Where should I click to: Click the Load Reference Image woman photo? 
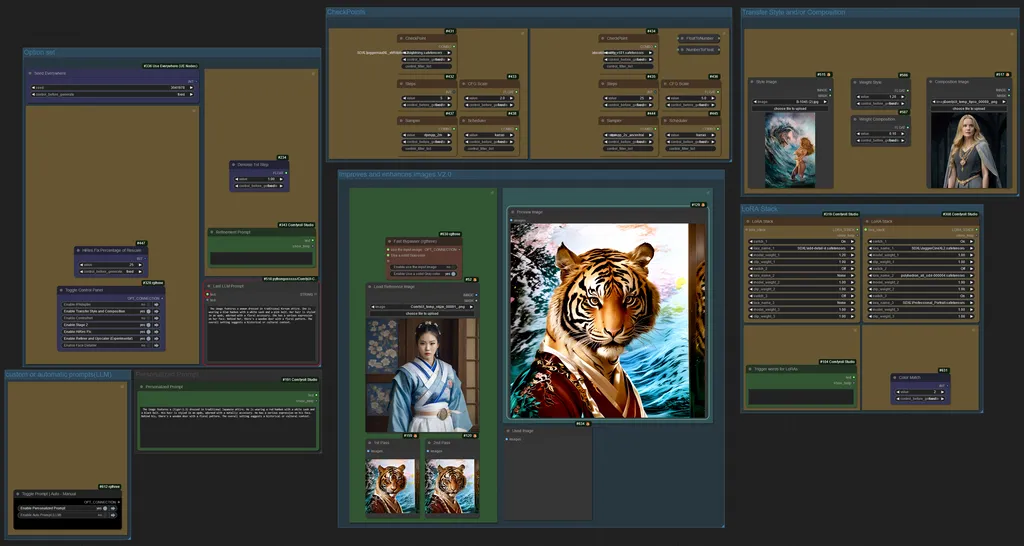tap(423, 375)
